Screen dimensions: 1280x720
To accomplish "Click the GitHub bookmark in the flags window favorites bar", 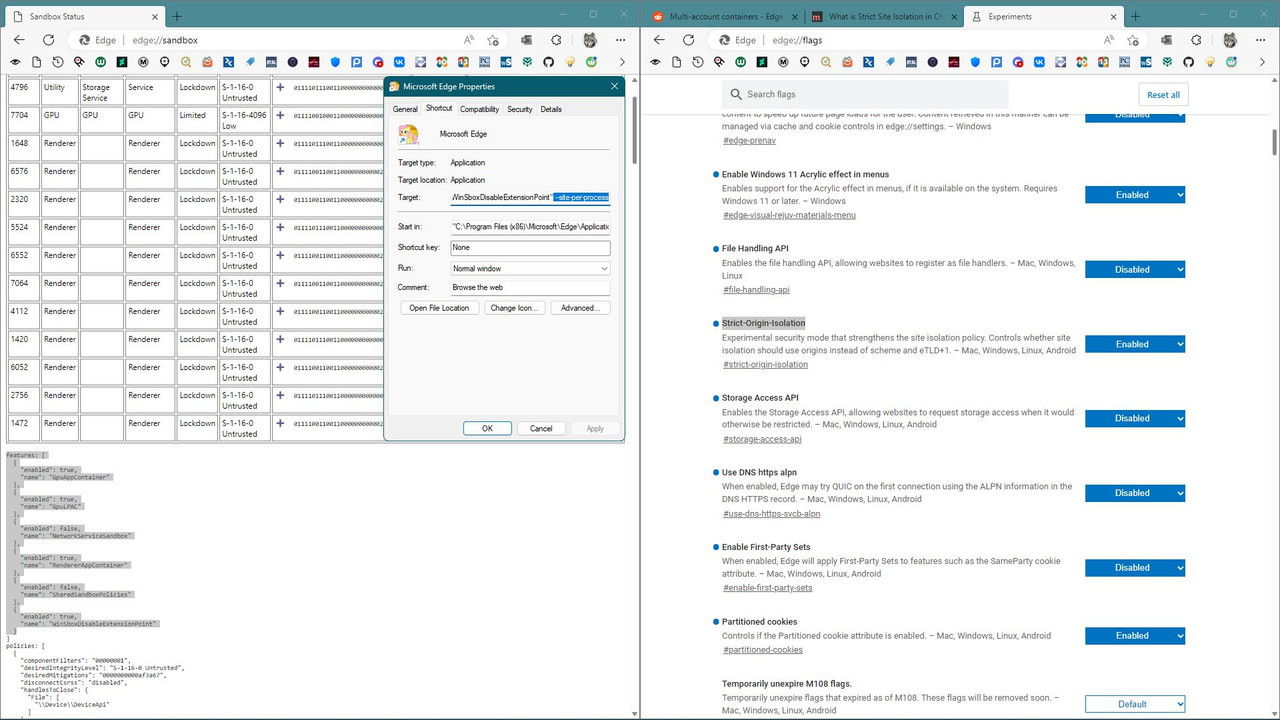I will coord(1188,62).
